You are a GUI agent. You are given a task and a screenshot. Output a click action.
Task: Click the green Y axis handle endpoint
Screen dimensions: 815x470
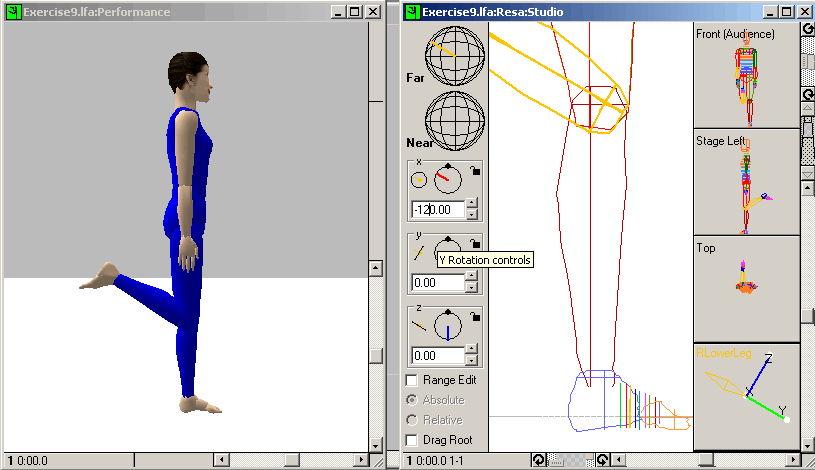click(787, 420)
